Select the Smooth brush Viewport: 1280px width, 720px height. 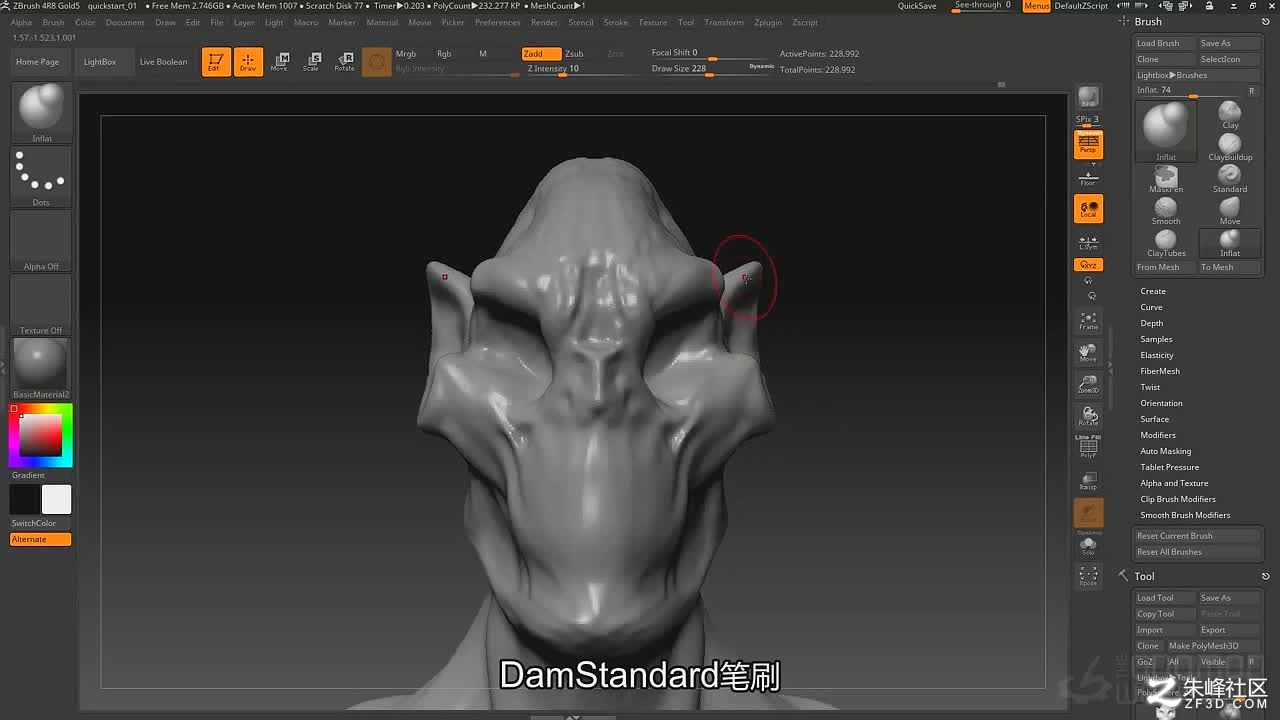[1166, 211]
